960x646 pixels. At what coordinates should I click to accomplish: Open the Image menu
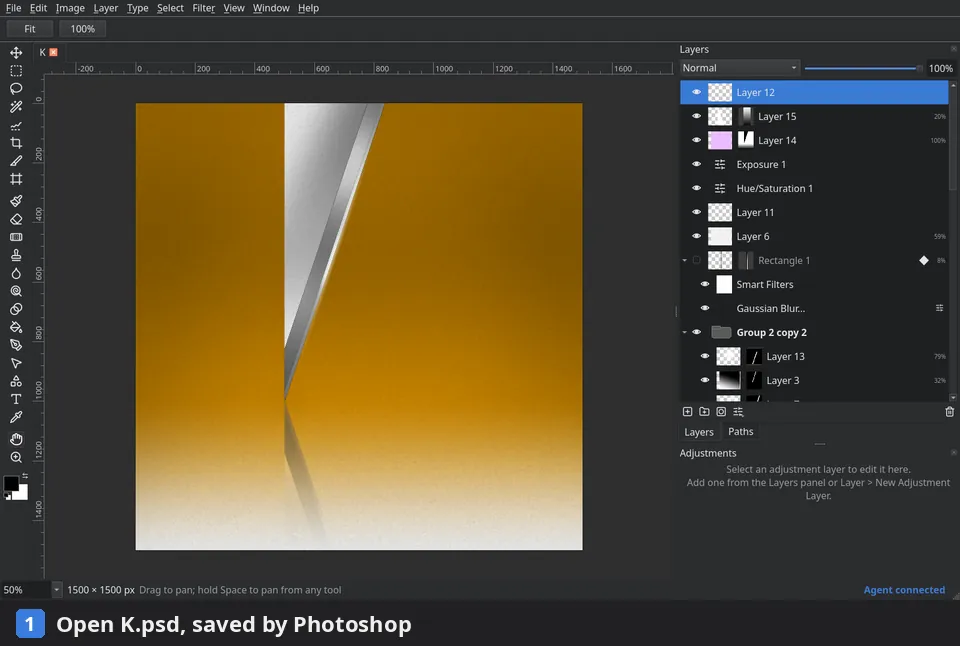70,8
